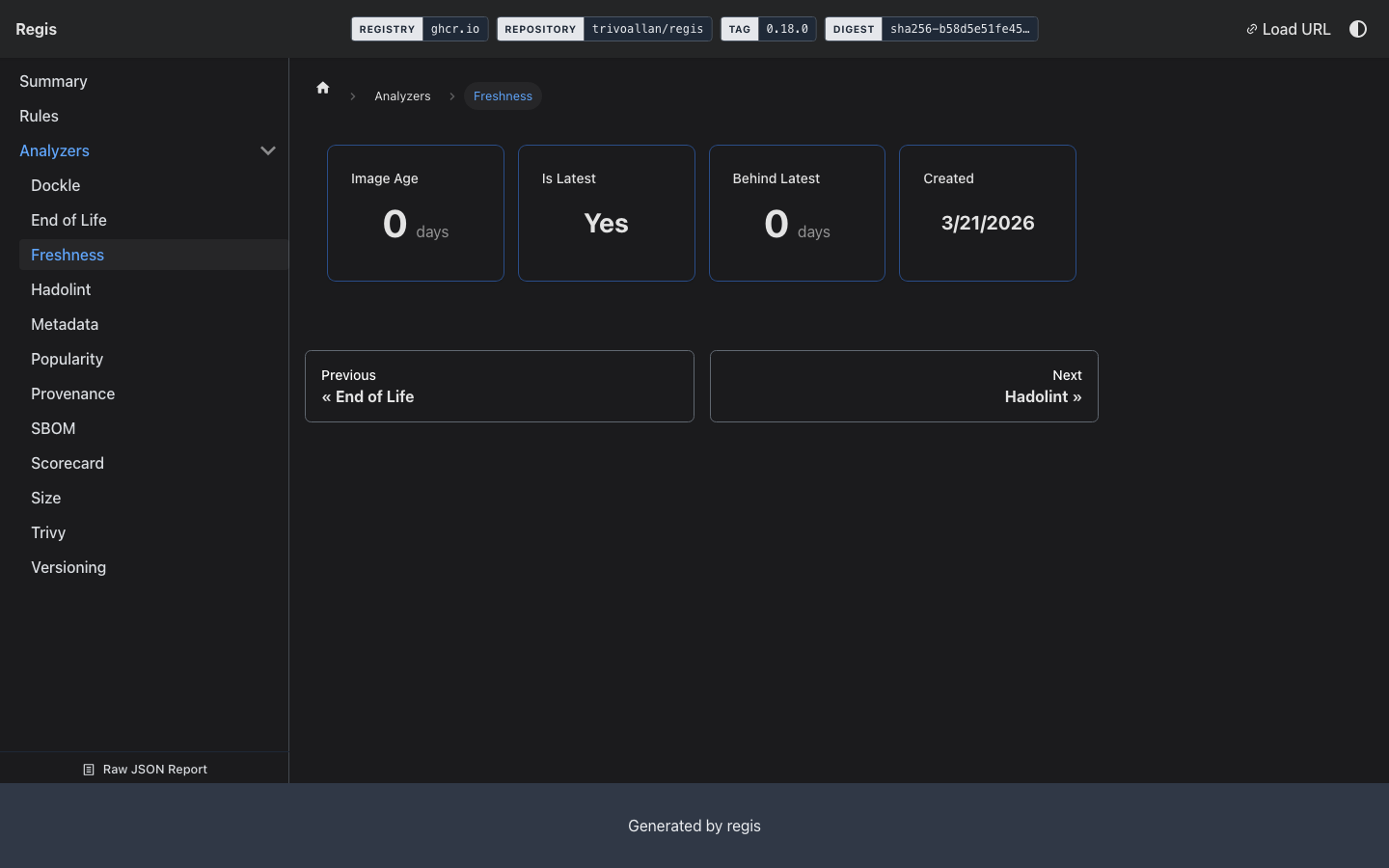Click the Regis logo
Image resolution: width=1389 pixels, height=868 pixels.
tap(36, 29)
